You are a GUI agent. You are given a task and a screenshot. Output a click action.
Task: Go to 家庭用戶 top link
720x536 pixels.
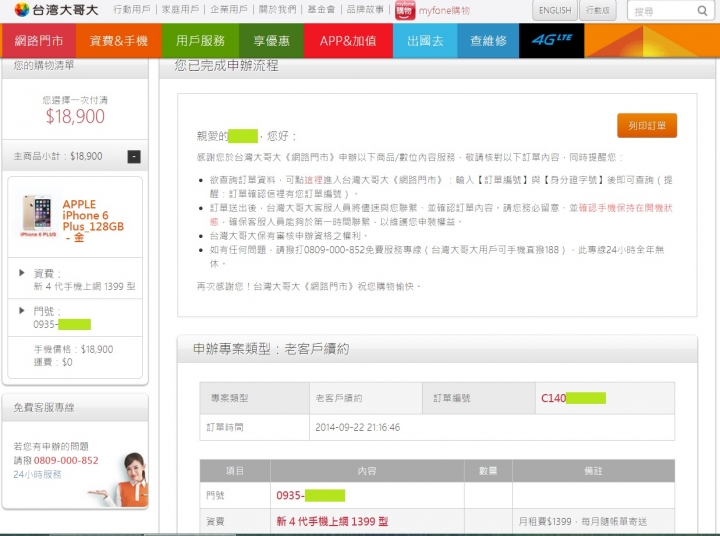pos(180,10)
